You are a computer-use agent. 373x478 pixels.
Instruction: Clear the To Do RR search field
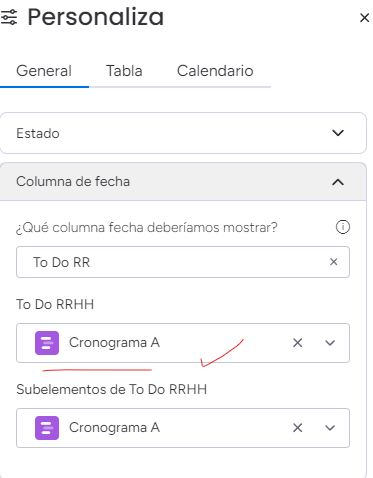pos(333,262)
